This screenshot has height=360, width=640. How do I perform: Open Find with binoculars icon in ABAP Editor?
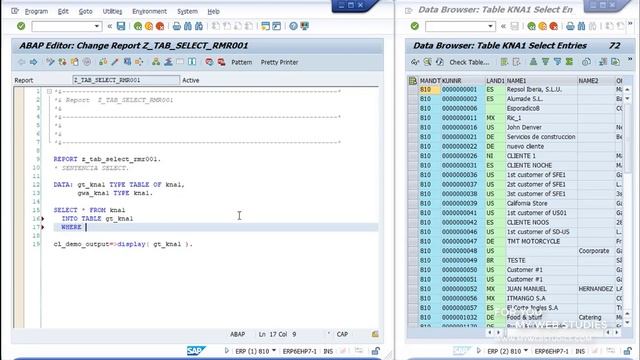188,26
